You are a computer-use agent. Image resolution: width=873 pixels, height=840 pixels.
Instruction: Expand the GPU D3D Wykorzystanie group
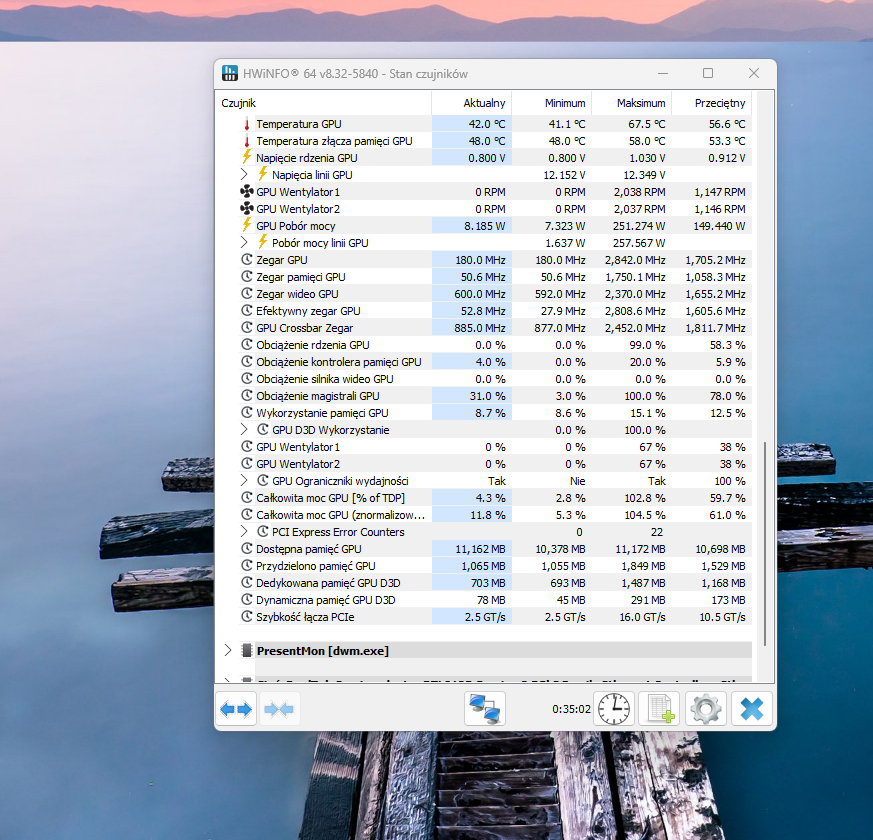pyautogui.click(x=245, y=430)
